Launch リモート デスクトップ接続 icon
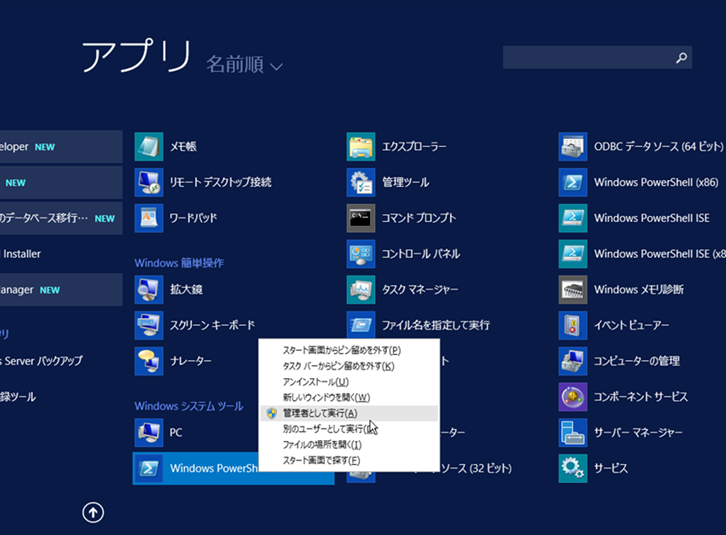726x535 pixels. (x=149, y=182)
